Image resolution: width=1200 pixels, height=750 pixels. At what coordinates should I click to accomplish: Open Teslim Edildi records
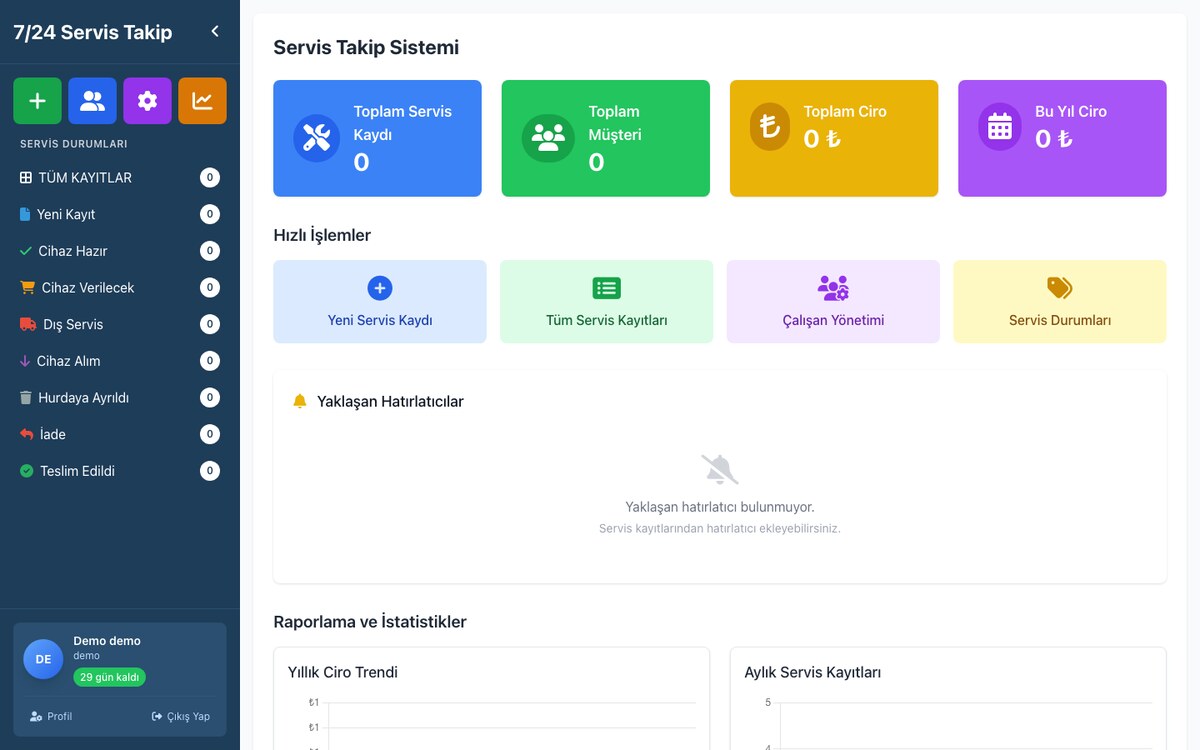tap(120, 471)
